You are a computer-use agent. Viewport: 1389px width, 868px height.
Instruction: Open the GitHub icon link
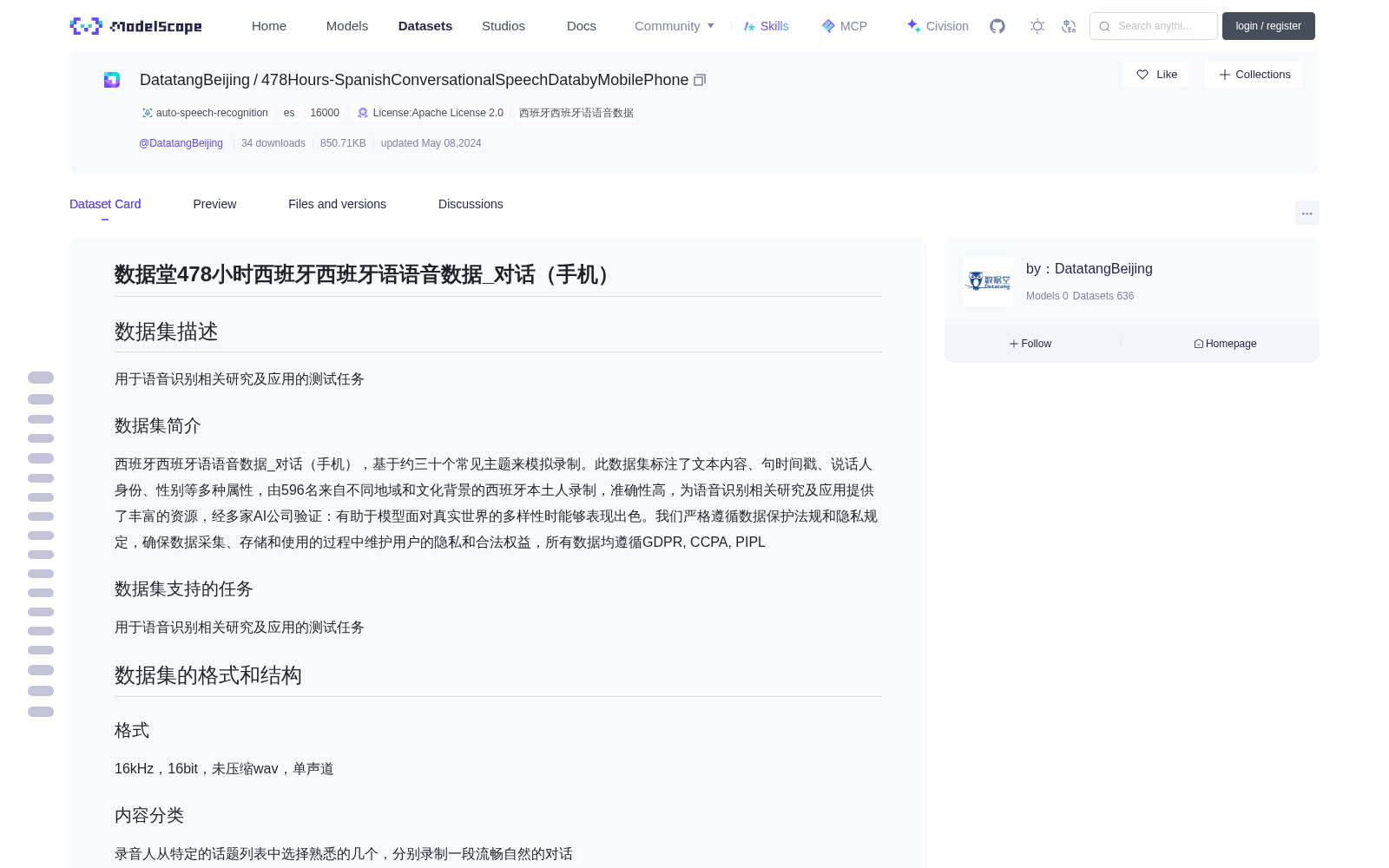pyautogui.click(x=997, y=26)
